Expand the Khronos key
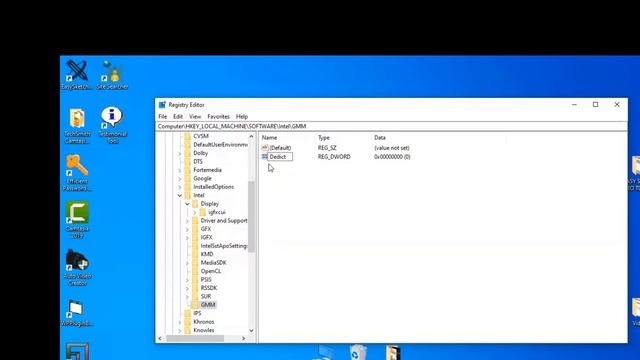Screen dimensions: 640x360 [180, 322]
